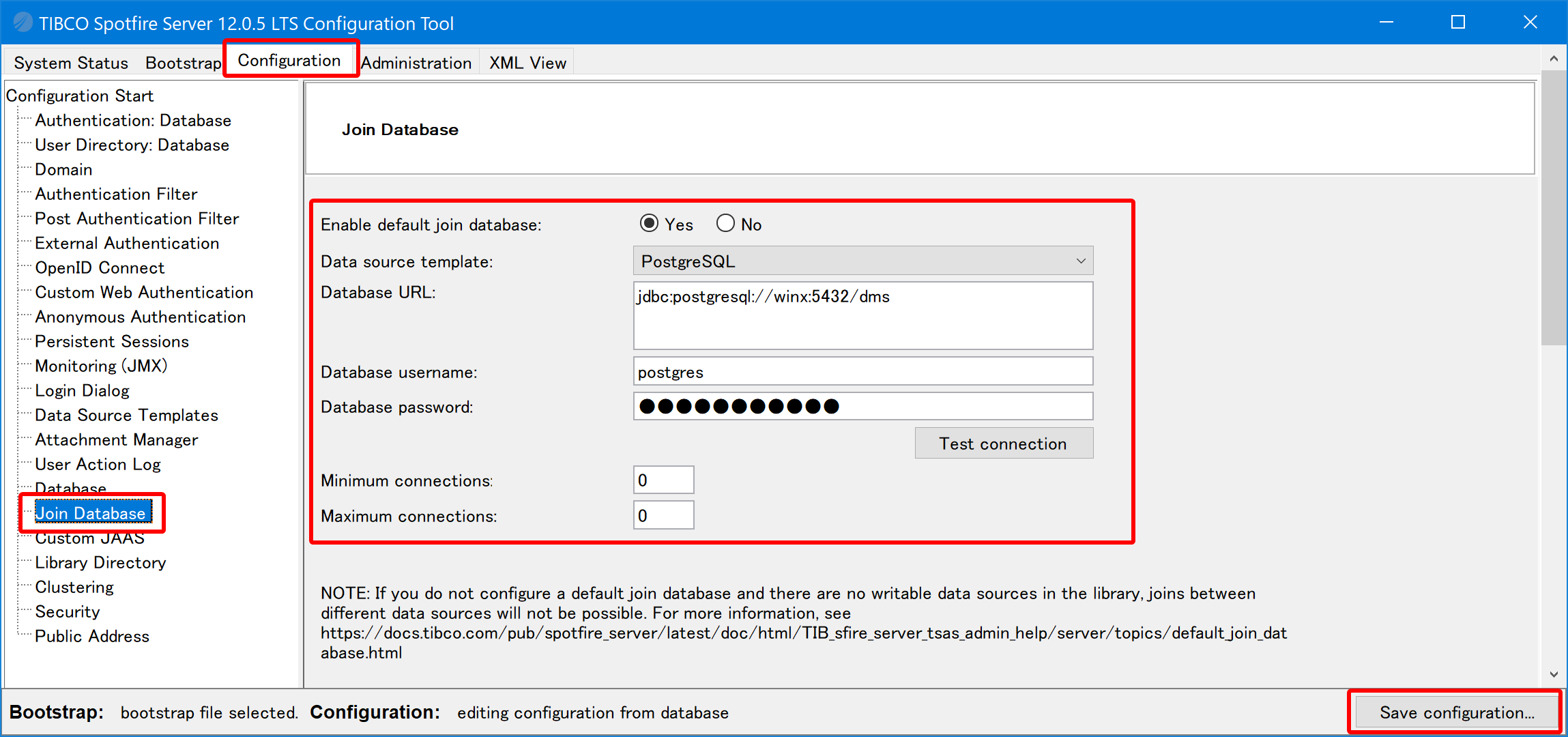
Task: Click the Save configuration button
Action: coord(1456,712)
